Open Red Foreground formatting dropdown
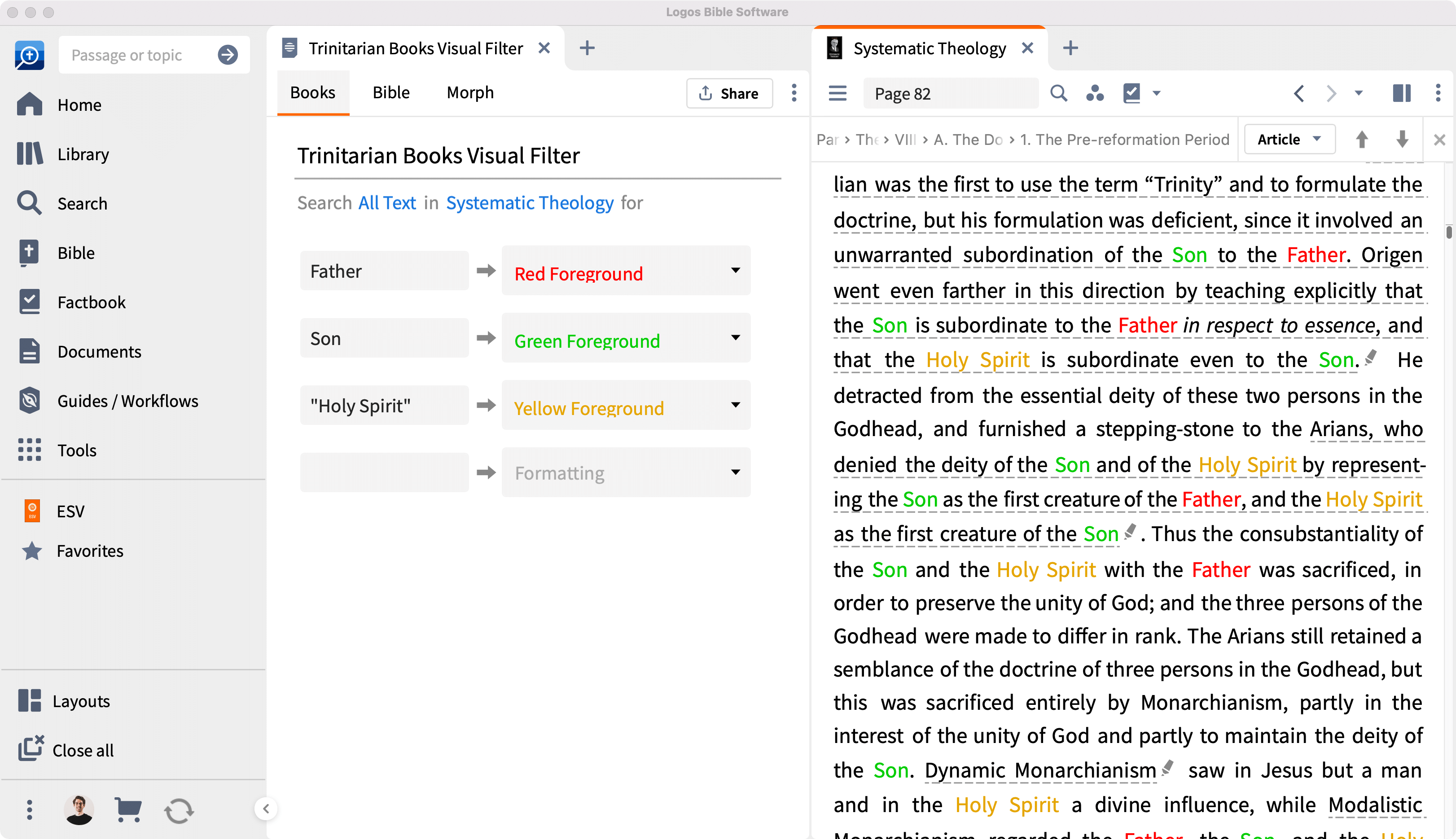The height and width of the screenshot is (839, 1456). pyautogui.click(x=626, y=270)
